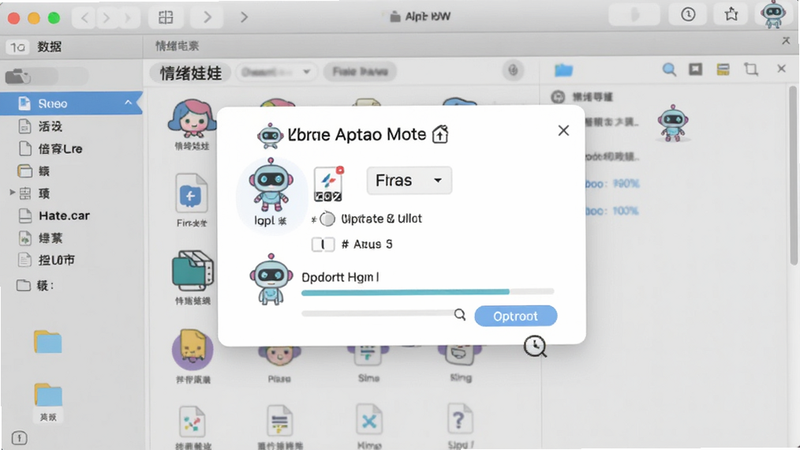Open the lower blue folder in the sidebar
The image size is (800, 450).
[48, 395]
